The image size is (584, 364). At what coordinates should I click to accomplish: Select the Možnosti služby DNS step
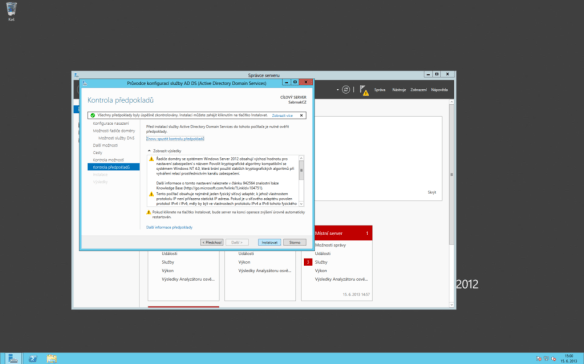[116, 138]
